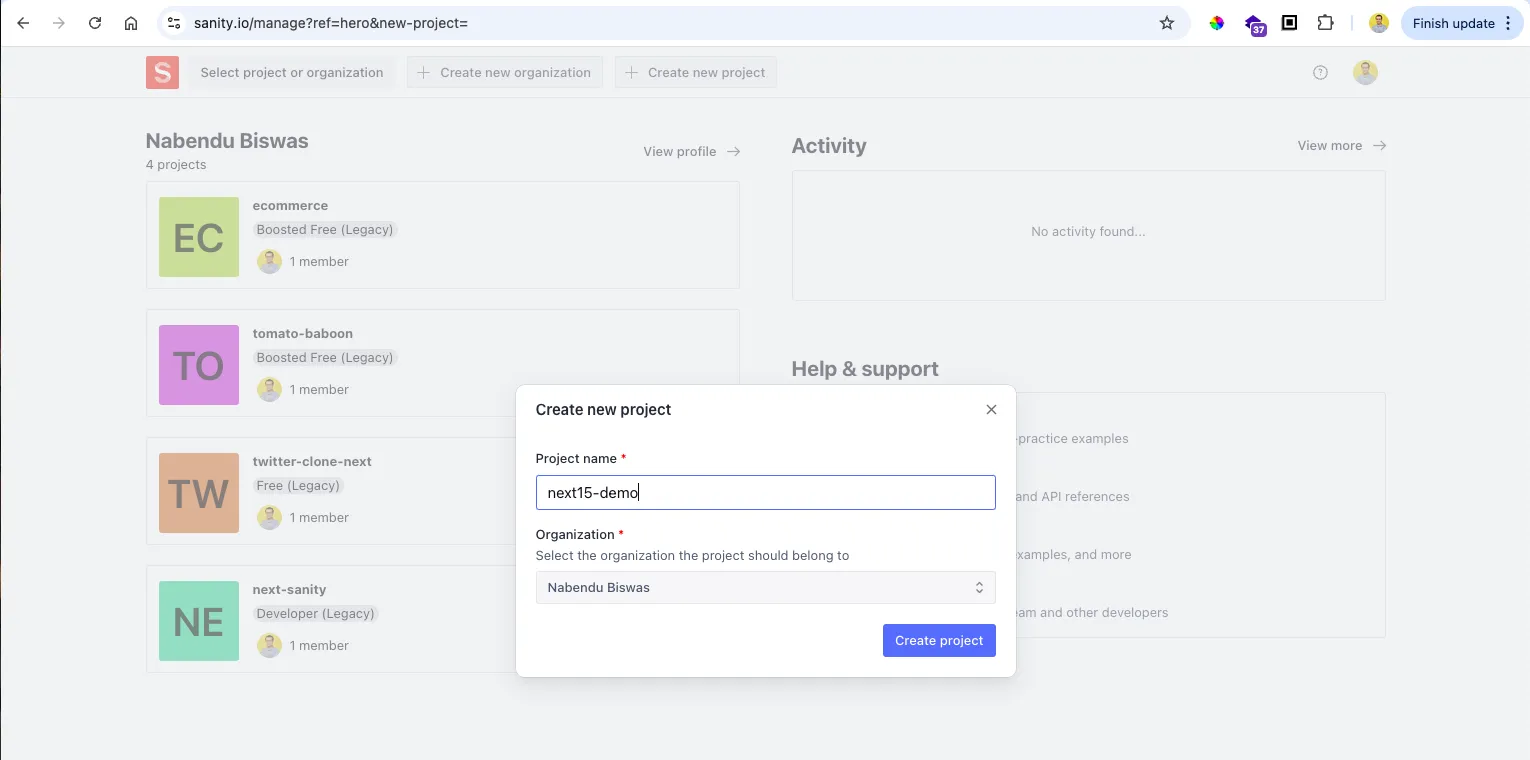1530x760 pixels.
Task: Open the NE next-sanity project thumbnail
Action: pyautogui.click(x=199, y=621)
